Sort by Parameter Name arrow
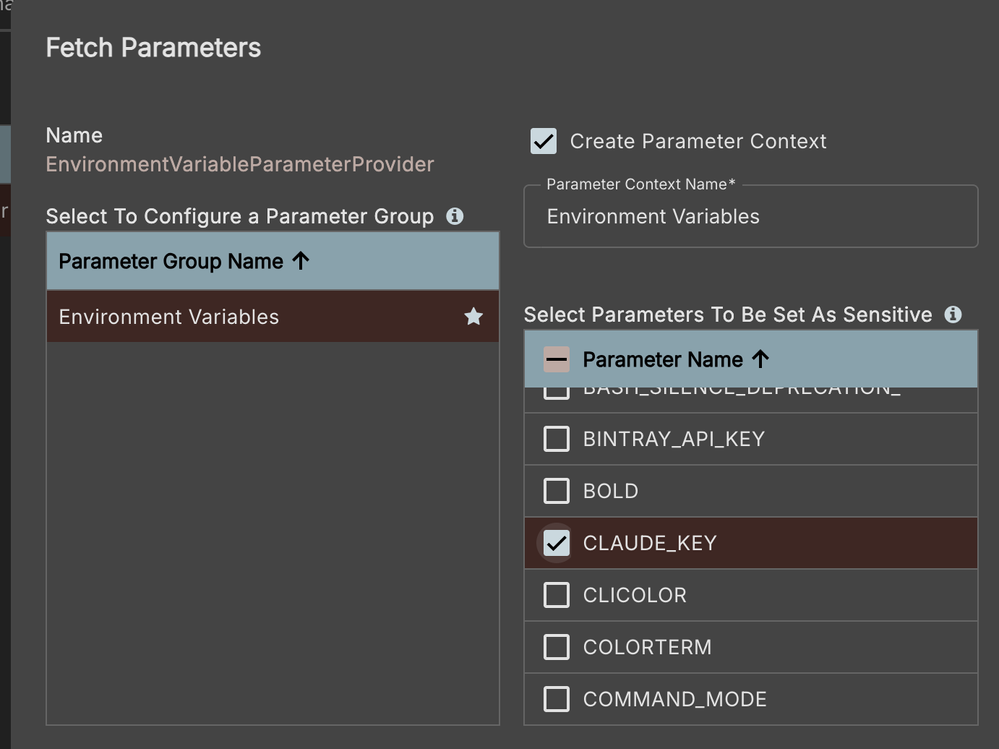The width and height of the screenshot is (999, 749). click(760, 359)
